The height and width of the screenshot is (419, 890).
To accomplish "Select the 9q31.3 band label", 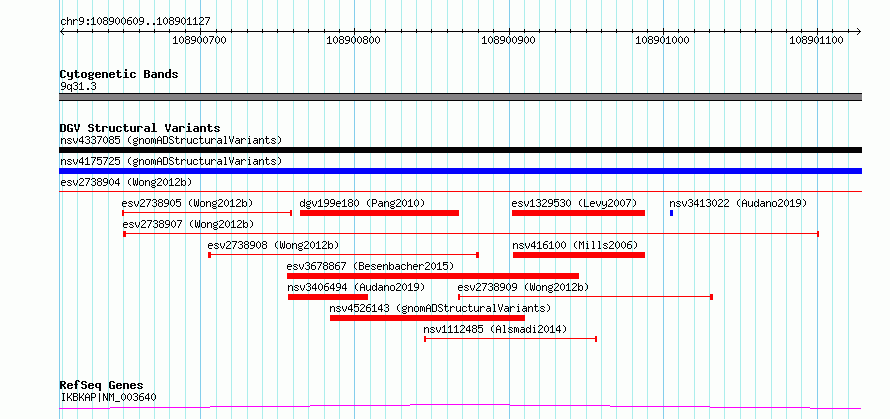I will click(x=78, y=86).
